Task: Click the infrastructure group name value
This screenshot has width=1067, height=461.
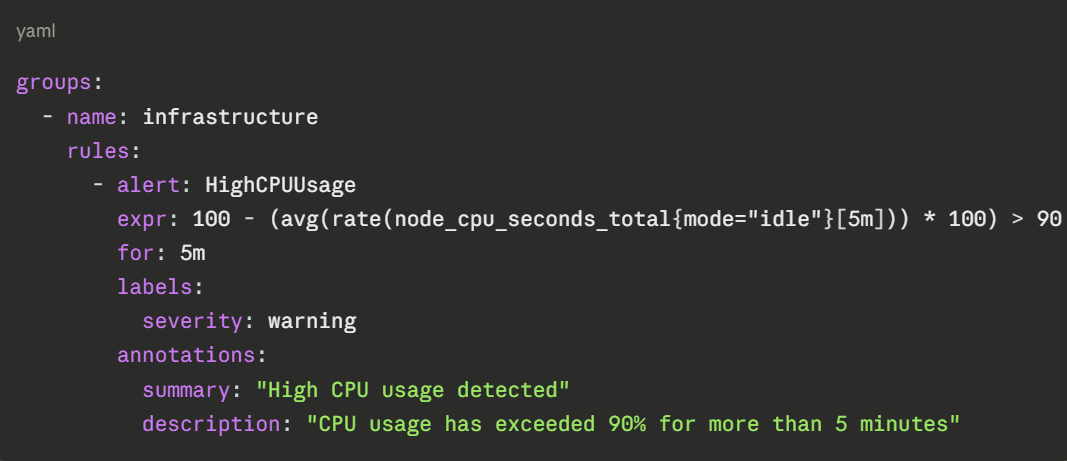Action: pos(230,117)
